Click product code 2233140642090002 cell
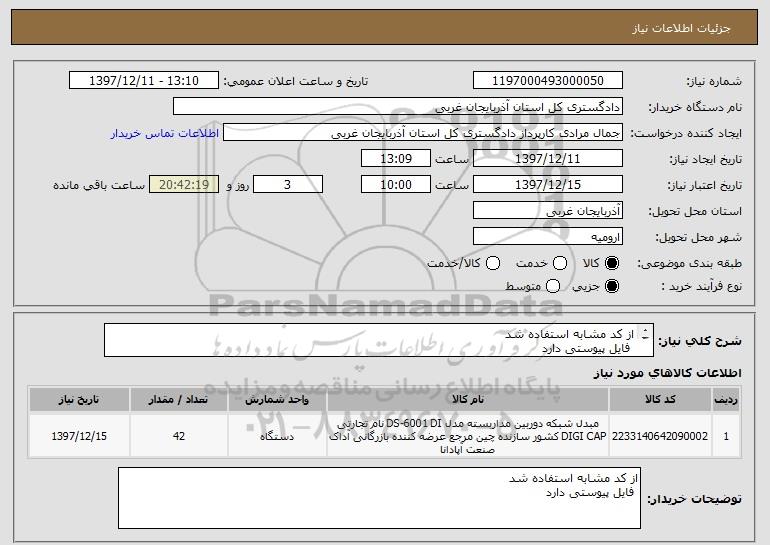The image size is (770, 545). [x=660, y=436]
